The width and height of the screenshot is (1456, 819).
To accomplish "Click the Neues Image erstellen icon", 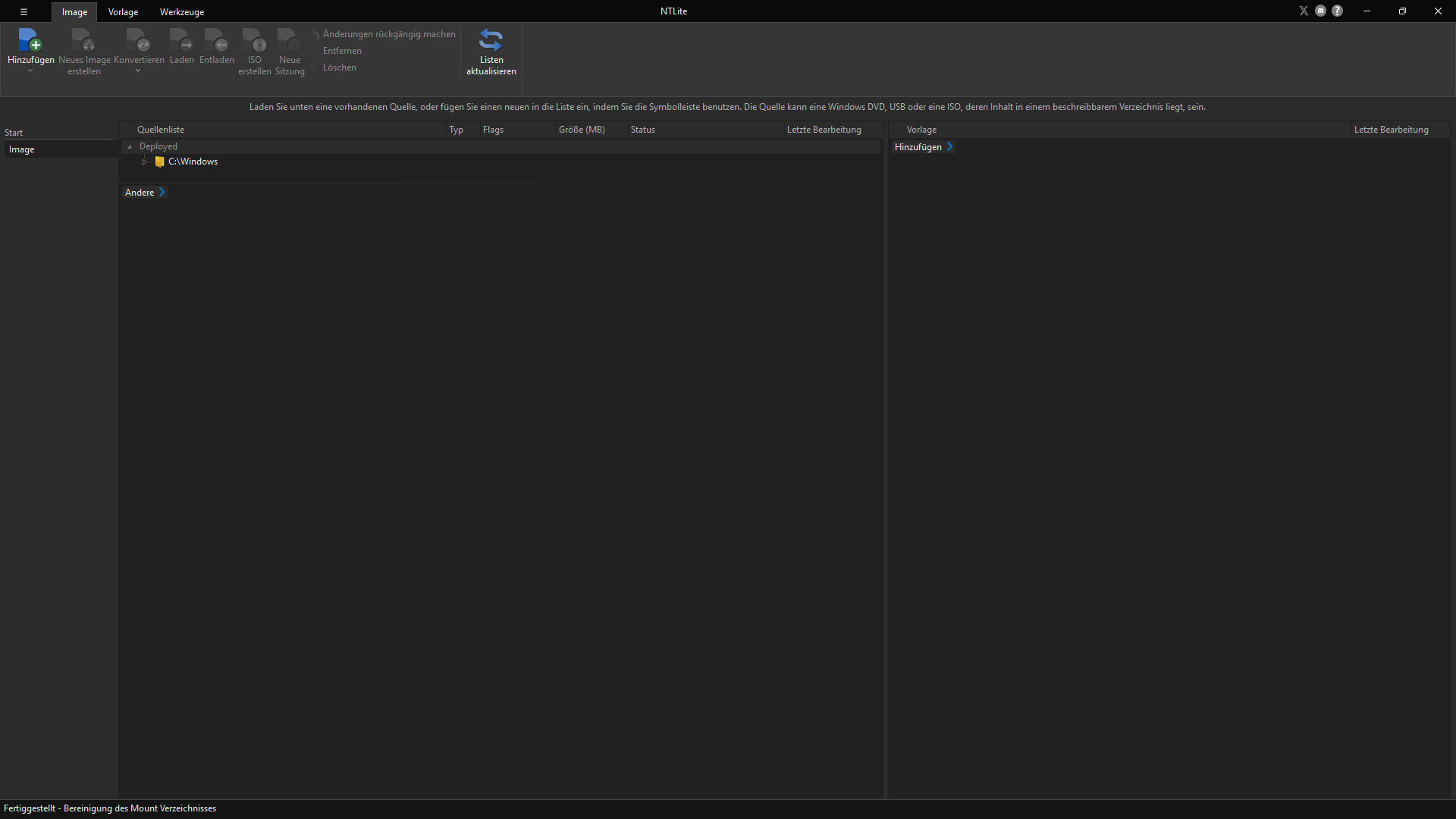I will pos(83,39).
